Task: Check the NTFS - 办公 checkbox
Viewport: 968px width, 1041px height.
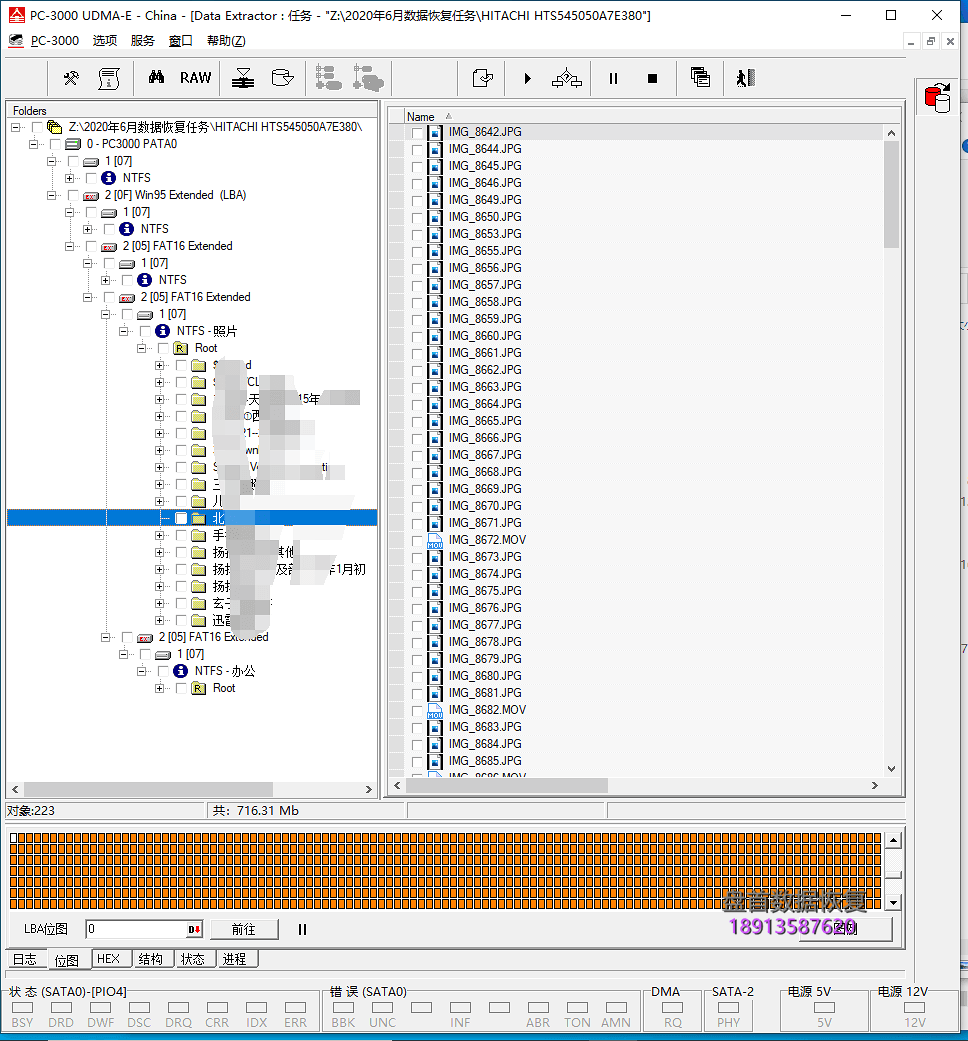Action: (163, 671)
